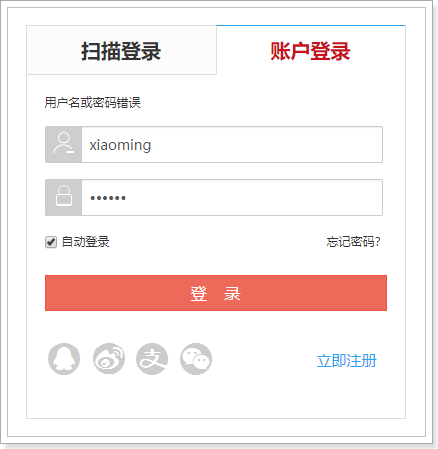Focus the password field with masked dots
The height and width of the screenshot is (449, 438).
232,197
